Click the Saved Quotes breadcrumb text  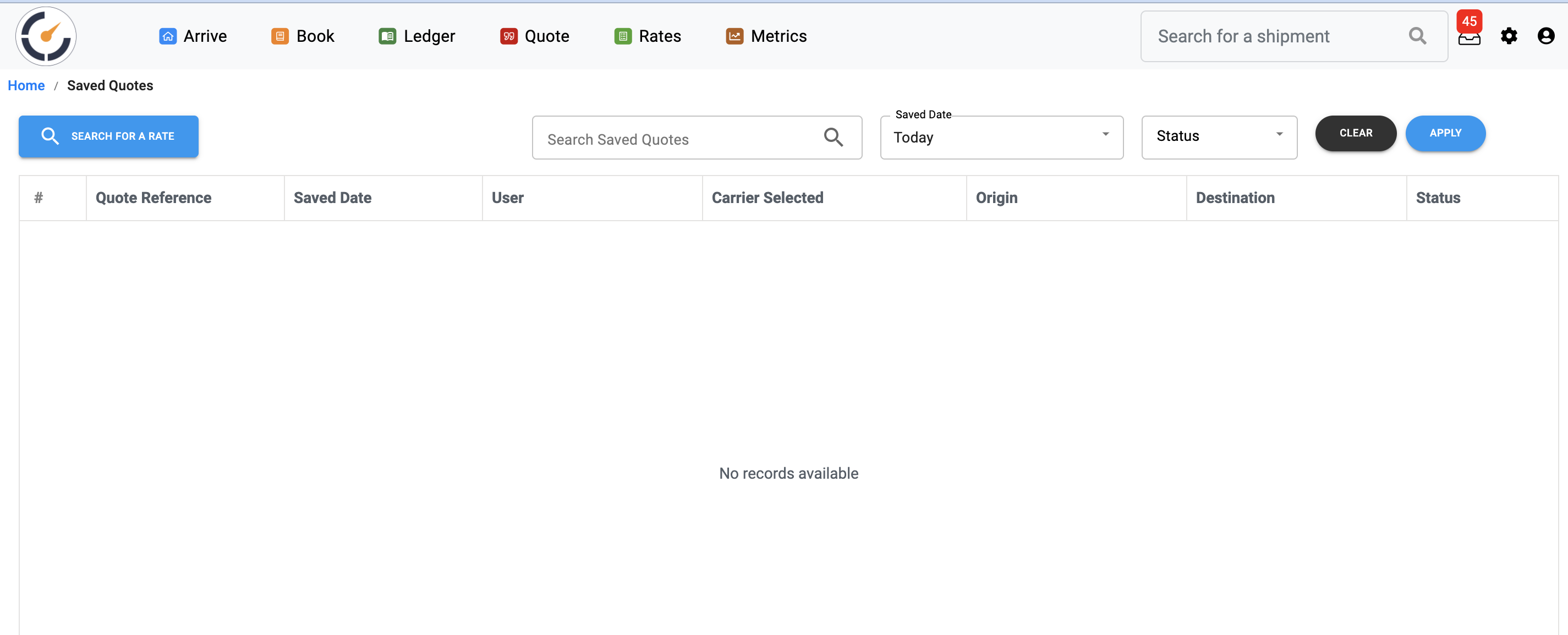click(x=110, y=85)
